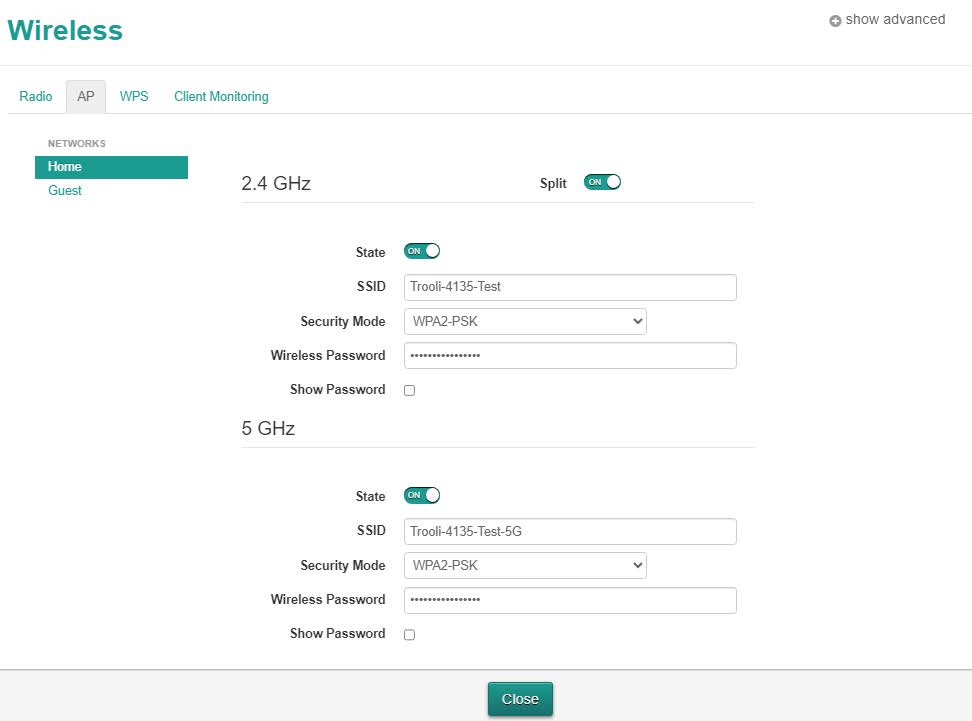Select the Home network in sidebar
This screenshot has width=972, height=721.
[x=111, y=167]
